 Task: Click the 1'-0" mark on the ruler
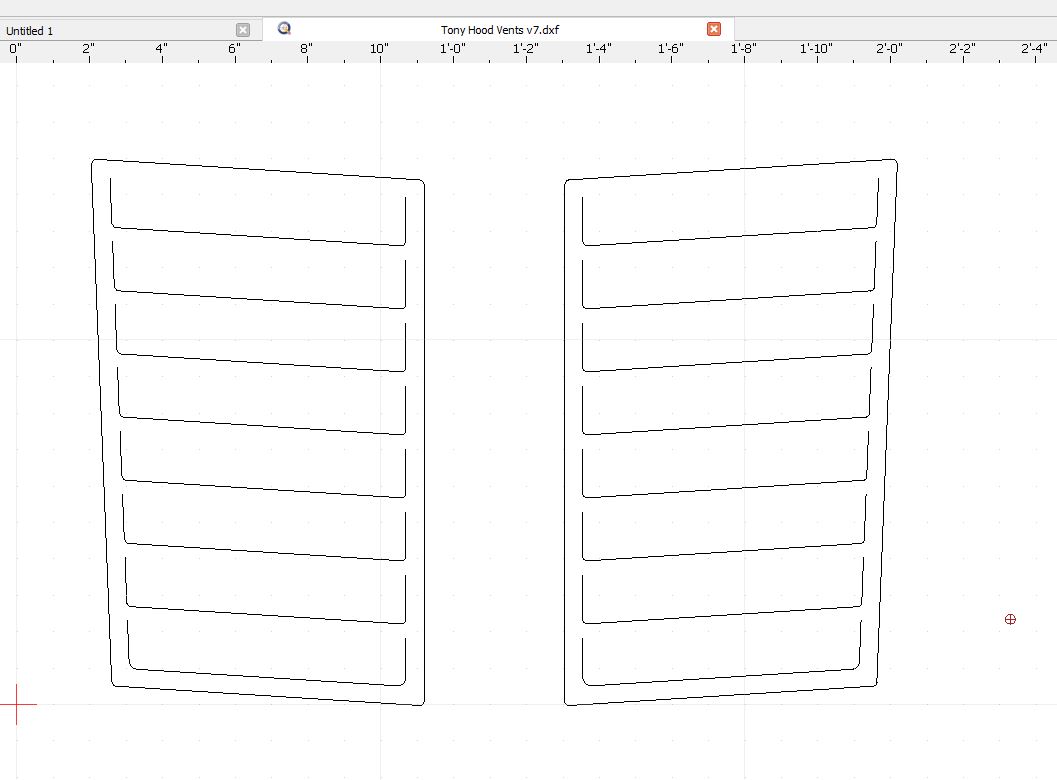pyautogui.click(x=452, y=50)
